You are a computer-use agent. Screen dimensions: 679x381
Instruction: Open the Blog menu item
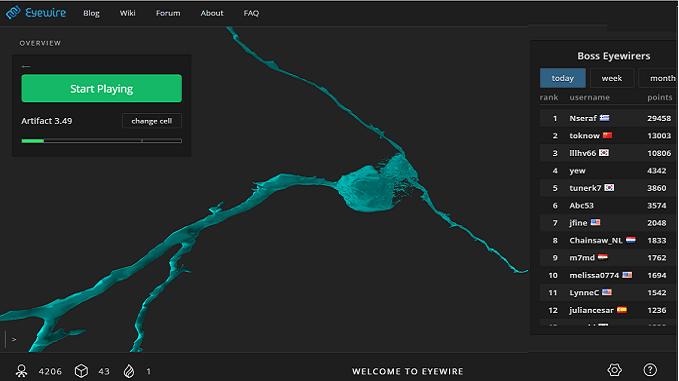click(91, 13)
